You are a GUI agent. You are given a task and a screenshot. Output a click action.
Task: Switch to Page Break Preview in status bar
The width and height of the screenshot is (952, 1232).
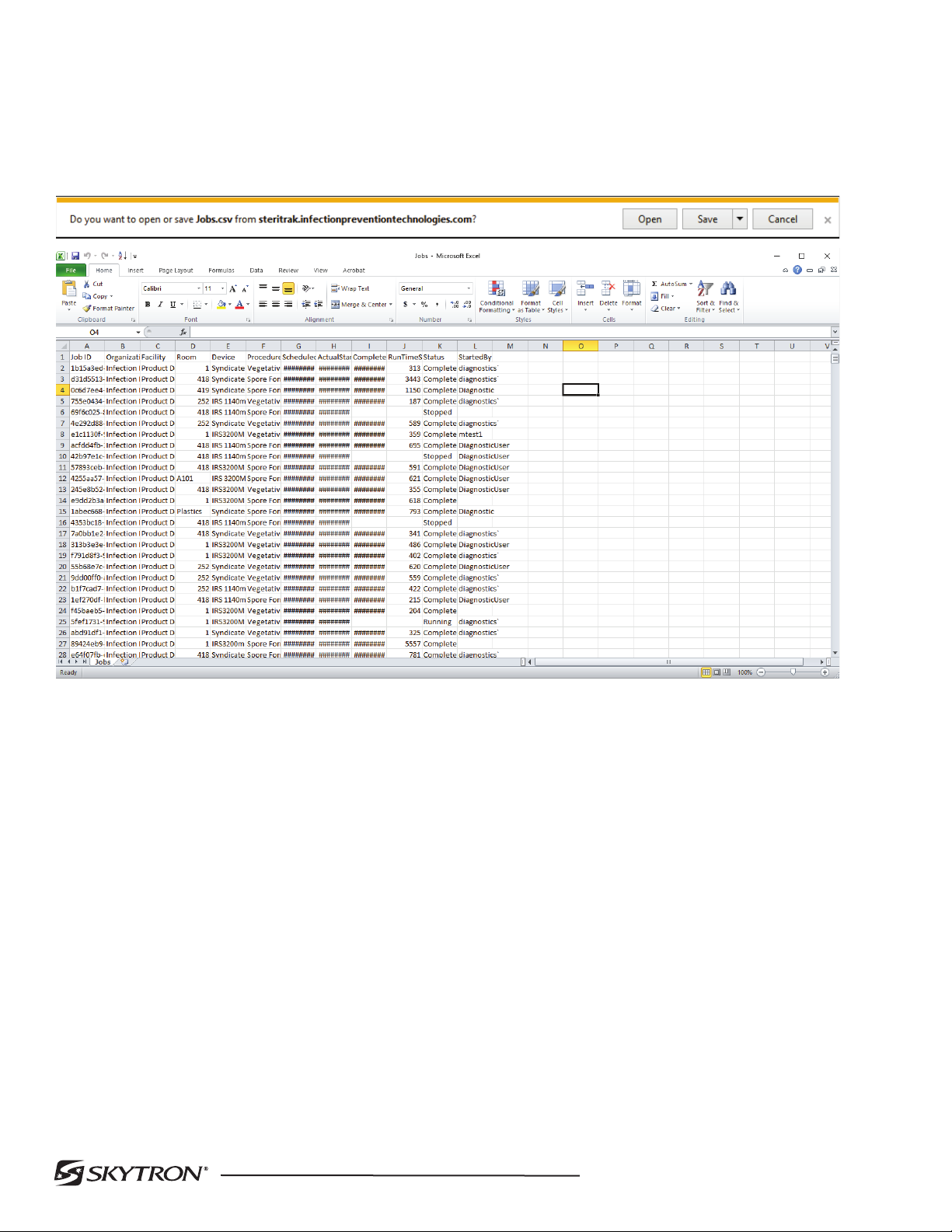(x=727, y=672)
